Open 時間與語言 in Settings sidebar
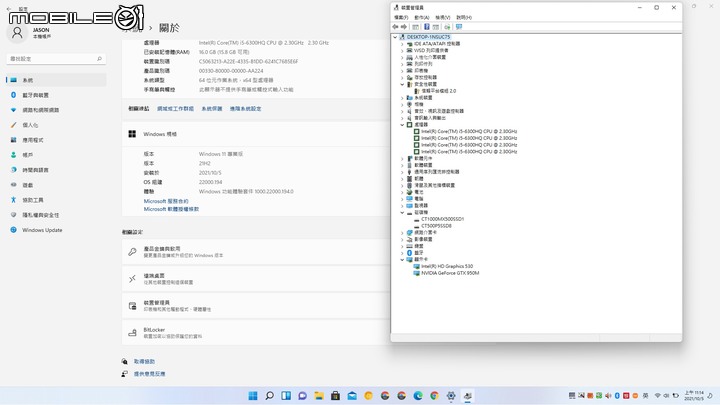The height and width of the screenshot is (405, 720). (x=56, y=170)
